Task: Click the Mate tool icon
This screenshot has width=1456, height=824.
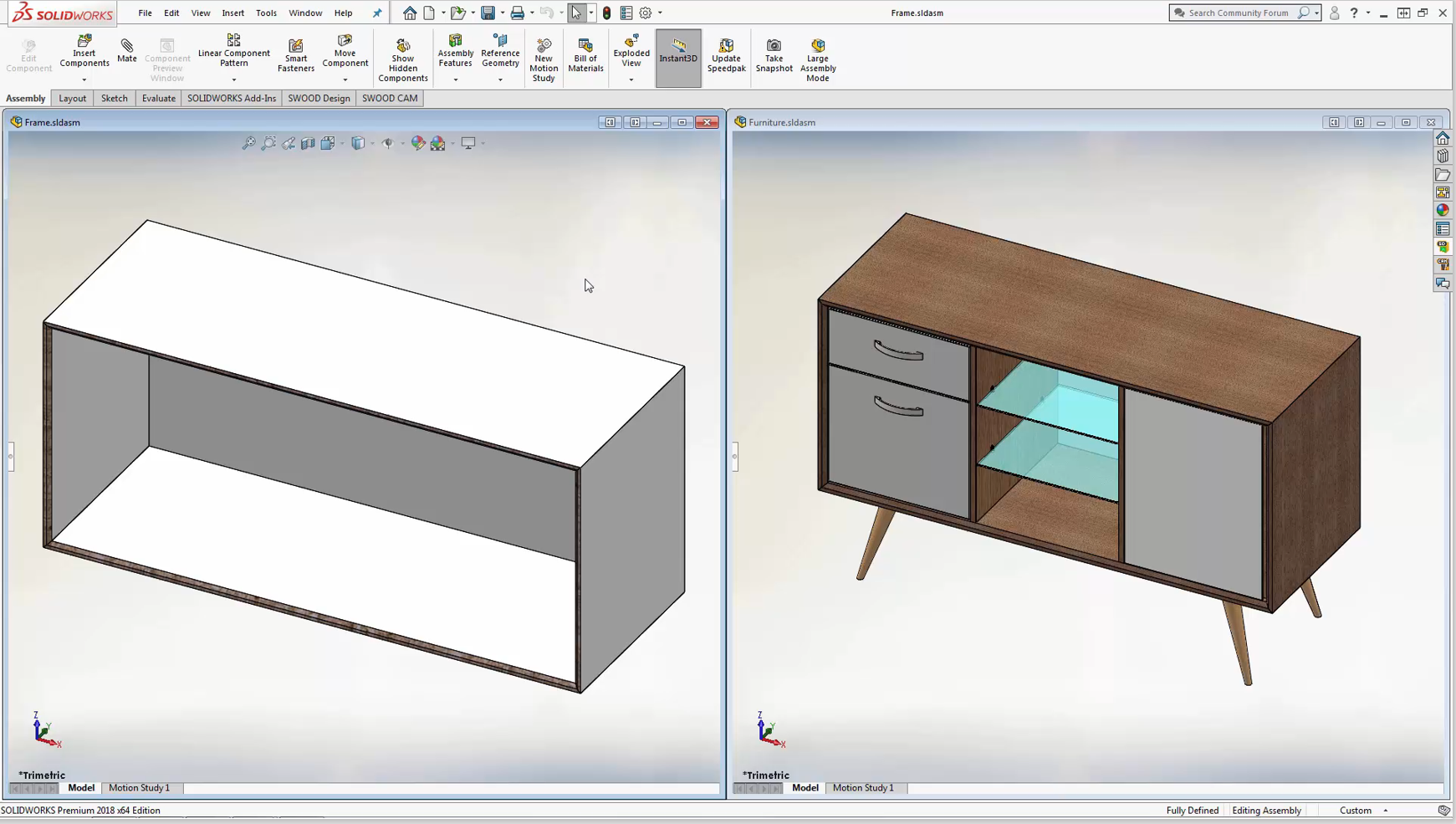Action: [127, 50]
